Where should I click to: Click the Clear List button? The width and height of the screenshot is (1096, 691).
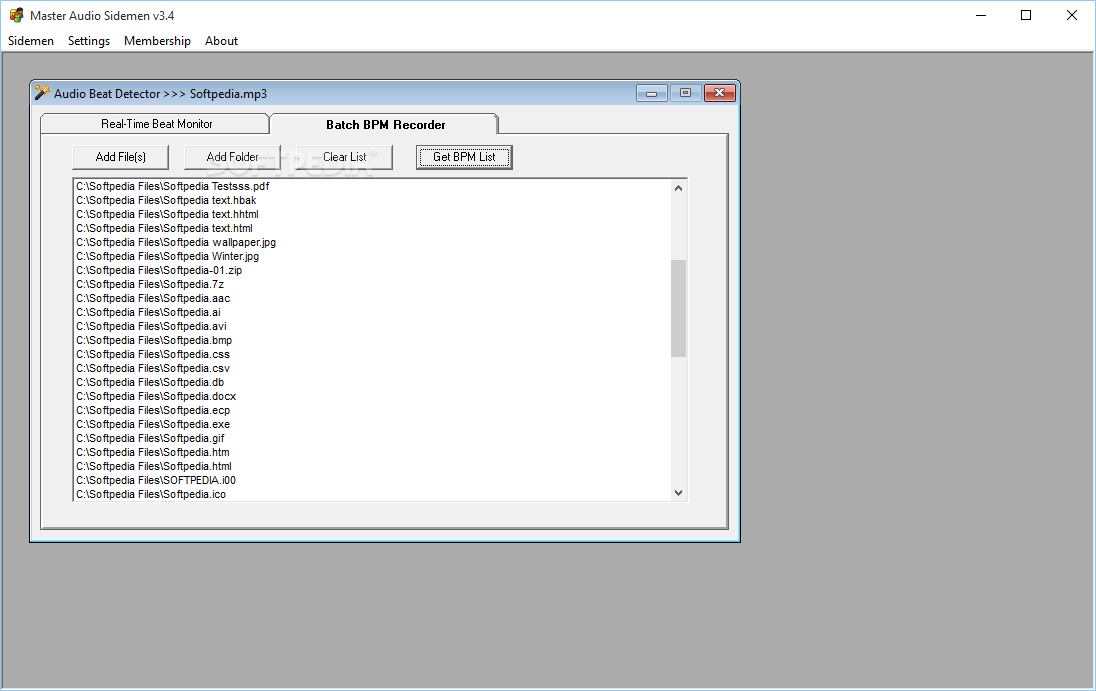coord(344,157)
